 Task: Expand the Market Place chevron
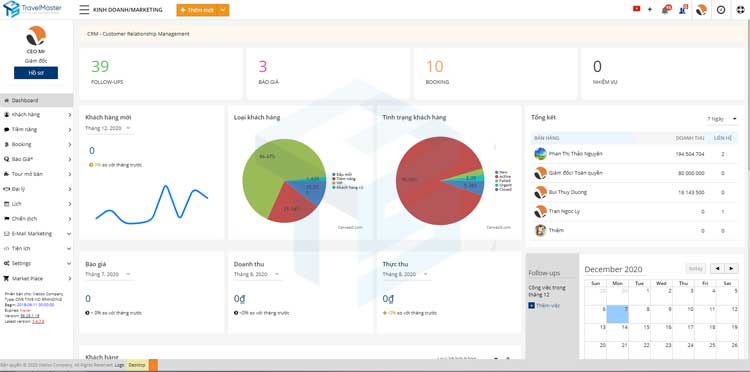[x=70, y=278]
